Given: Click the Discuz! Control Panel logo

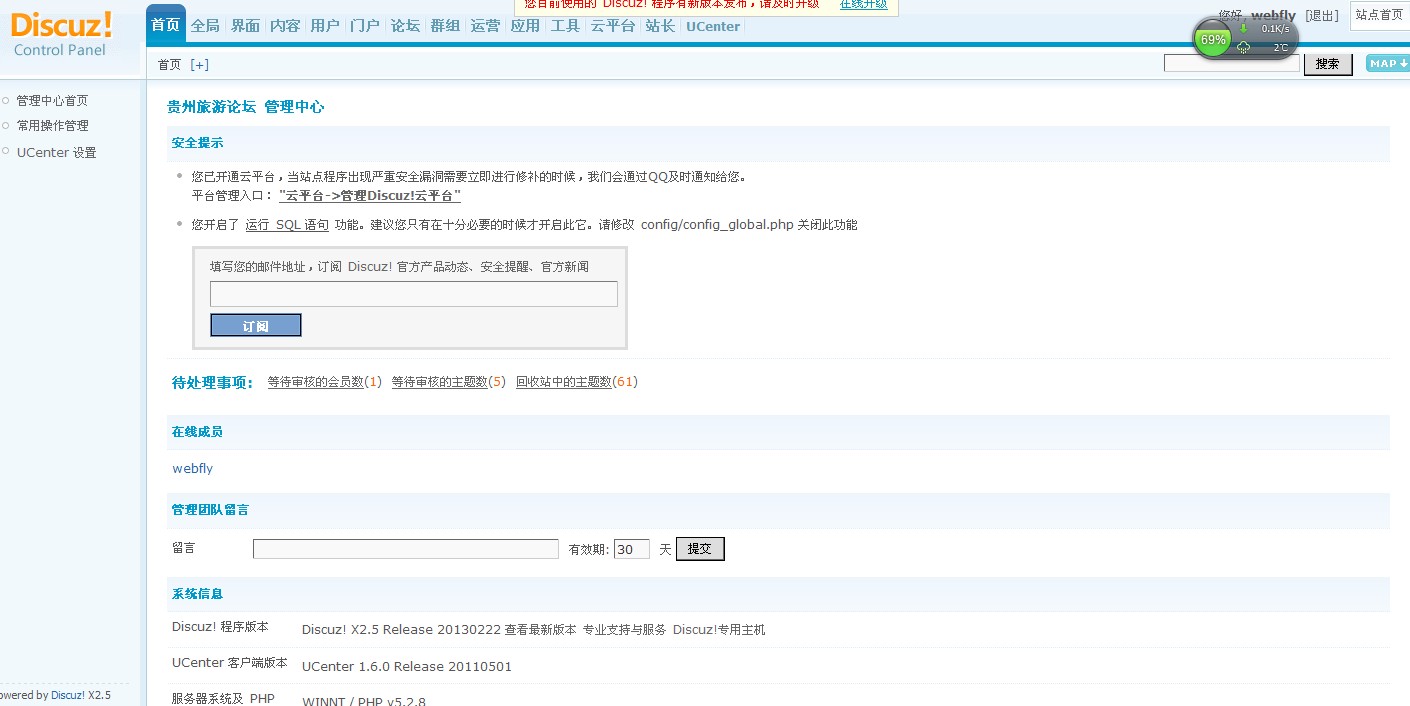Looking at the screenshot, I should tap(61, 34).
